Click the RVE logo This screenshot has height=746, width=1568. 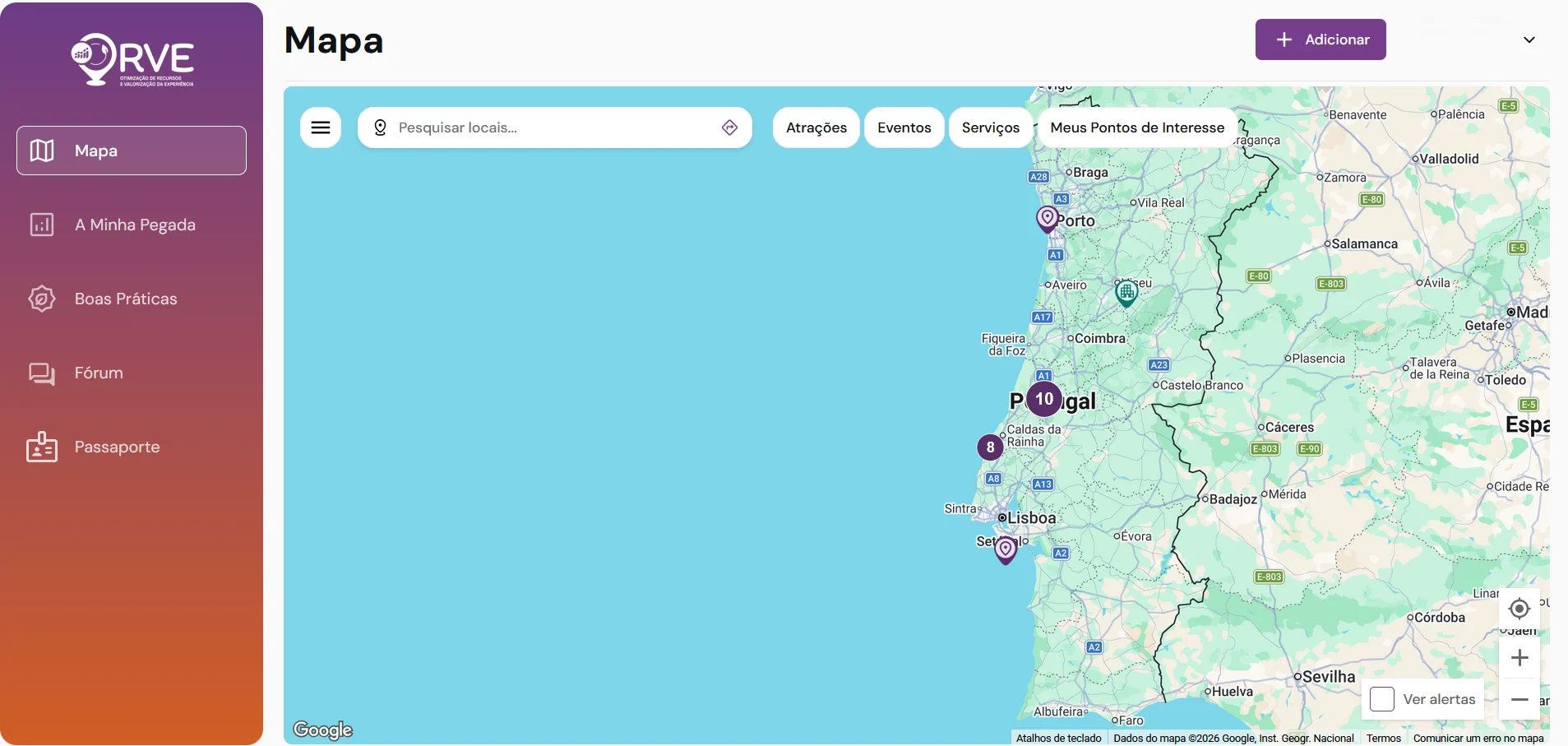pyautogui.click(x=132, y=59)
